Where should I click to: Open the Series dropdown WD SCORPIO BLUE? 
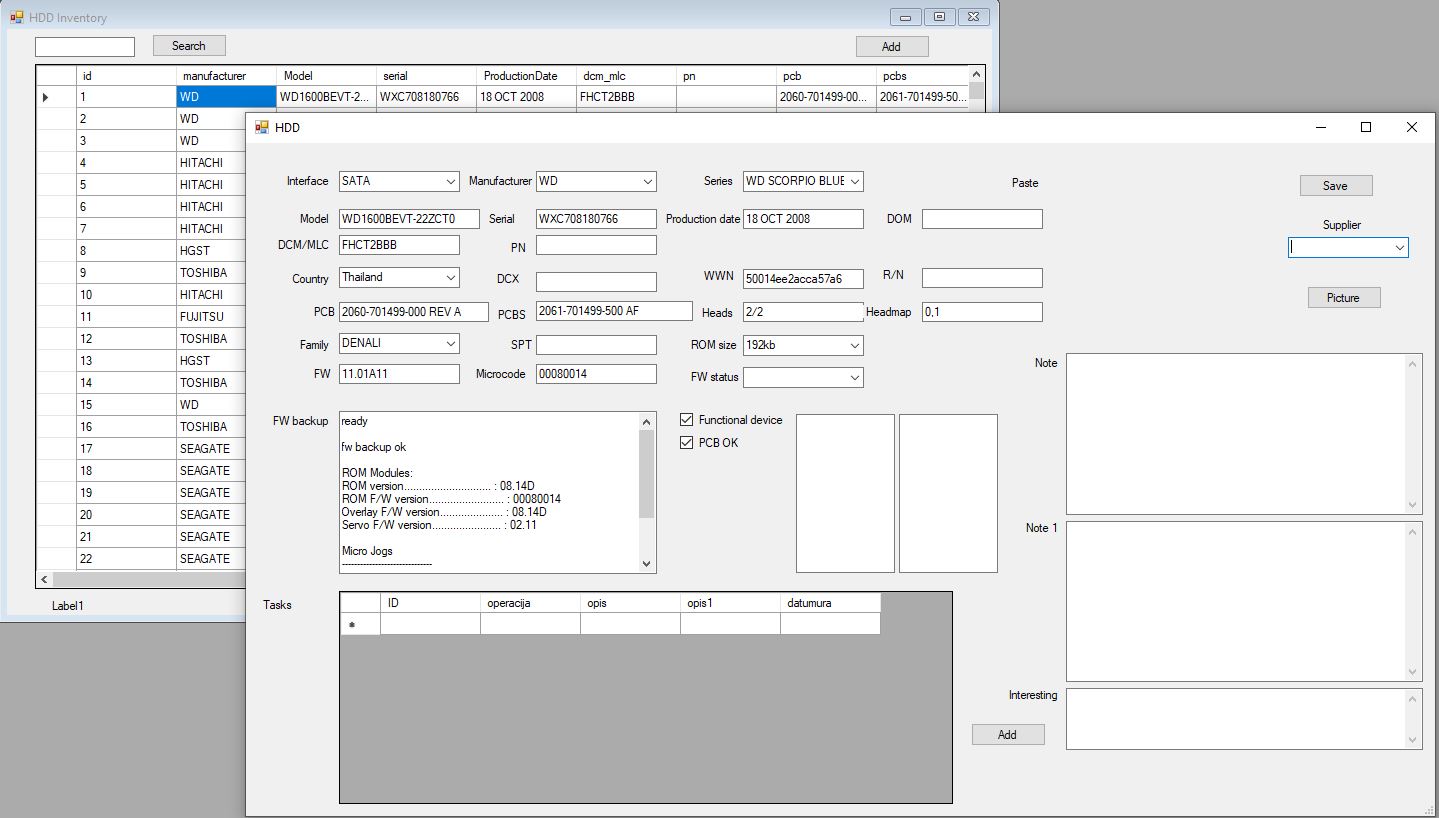(854, 181)
